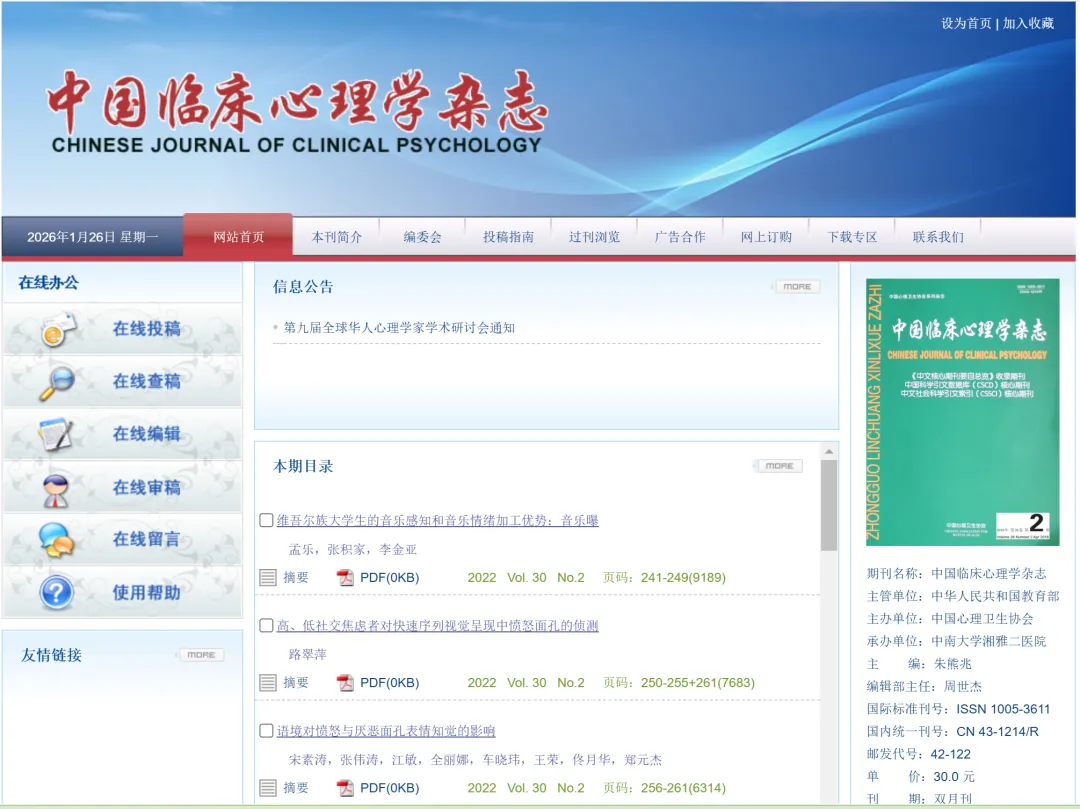Click the chat bubbles icon for 在线留言
The height and width of the screenshot is (809, 1080).
pyautogui.click(x=56, y=540)
